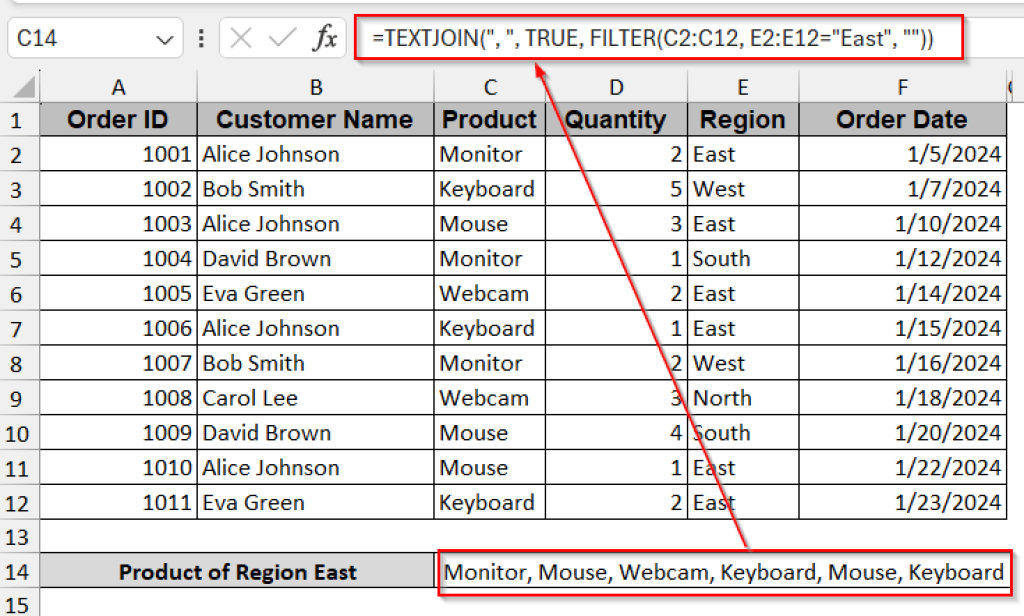Expand the formula bar options with the three-dot separator
1024x616 pixels.
203,38
